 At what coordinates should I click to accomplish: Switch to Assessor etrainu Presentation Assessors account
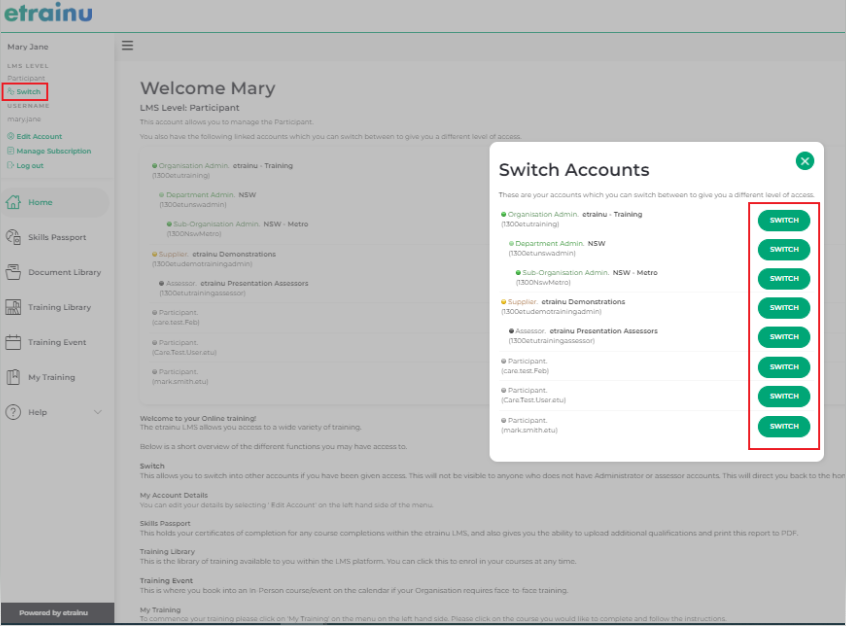783,337
